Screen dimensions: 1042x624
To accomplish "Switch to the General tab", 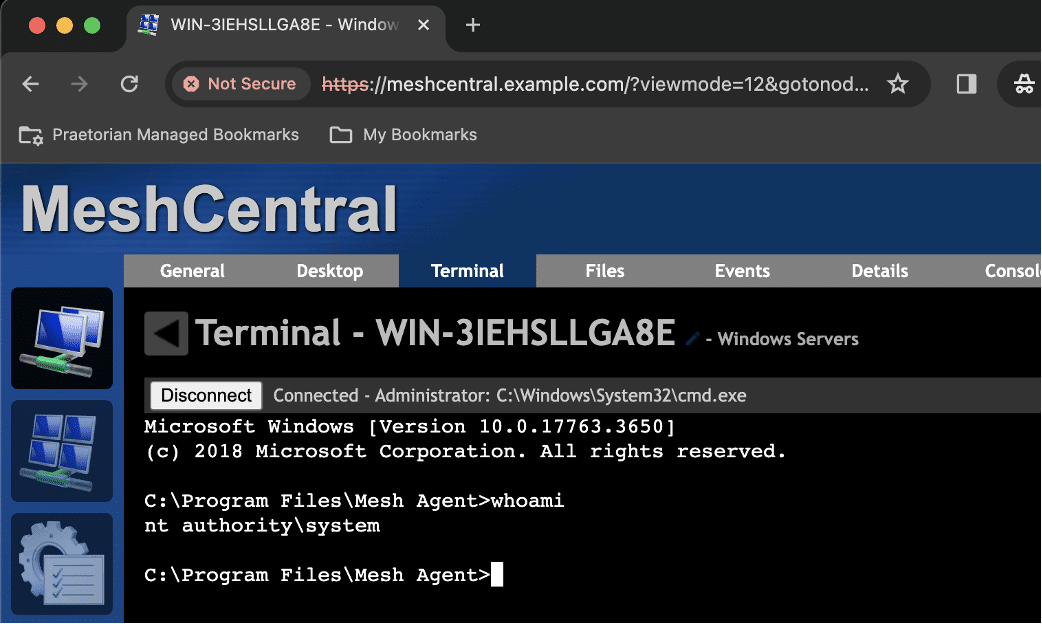I will 193,271.
